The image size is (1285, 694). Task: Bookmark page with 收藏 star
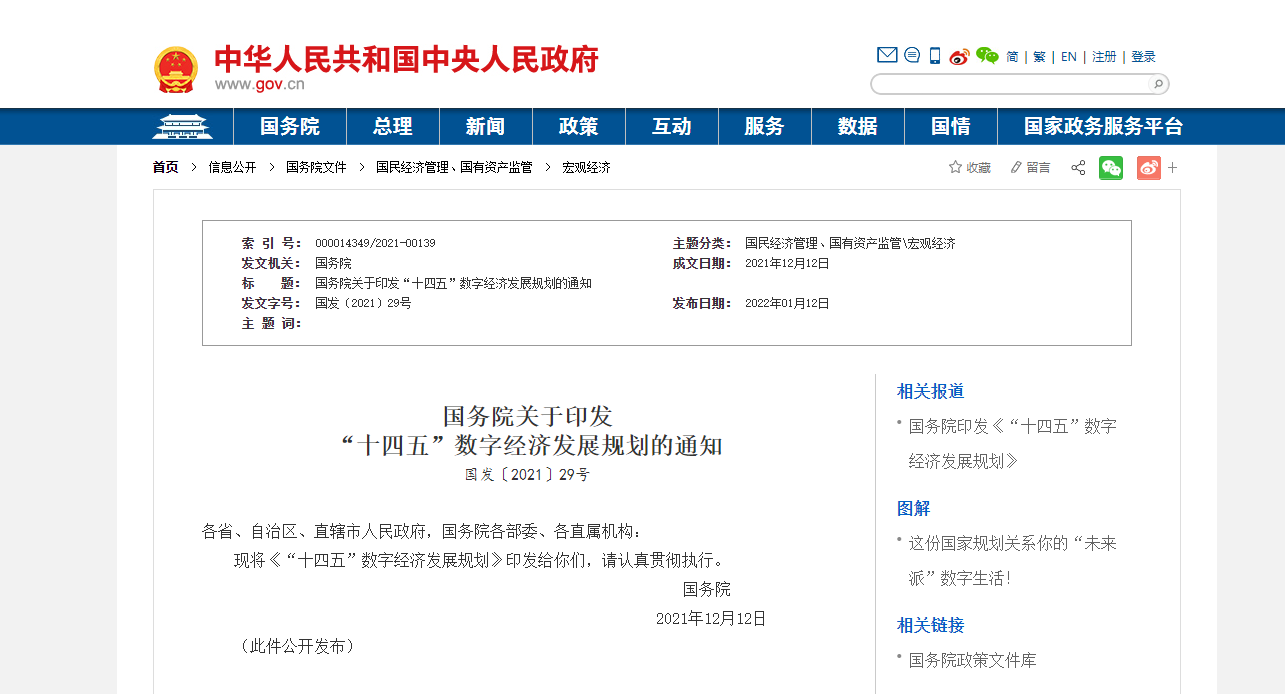coord(969,168)
